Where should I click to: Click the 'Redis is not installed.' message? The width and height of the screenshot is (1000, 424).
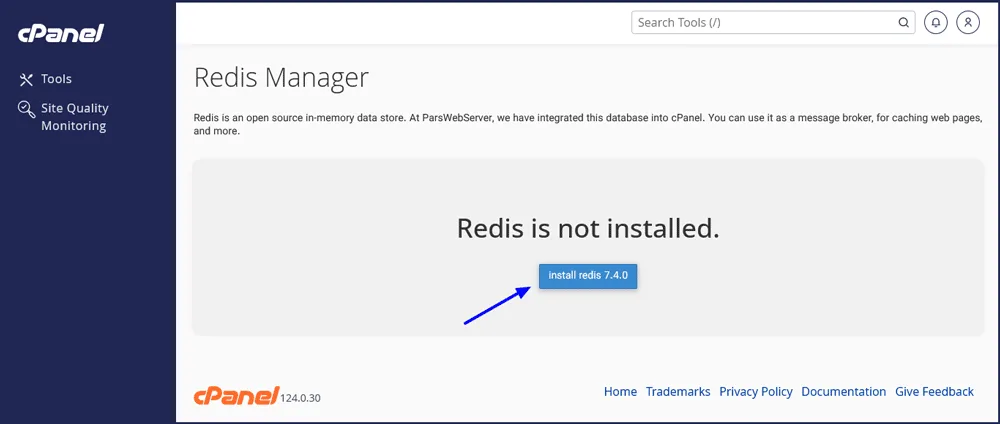click(588, 228)
